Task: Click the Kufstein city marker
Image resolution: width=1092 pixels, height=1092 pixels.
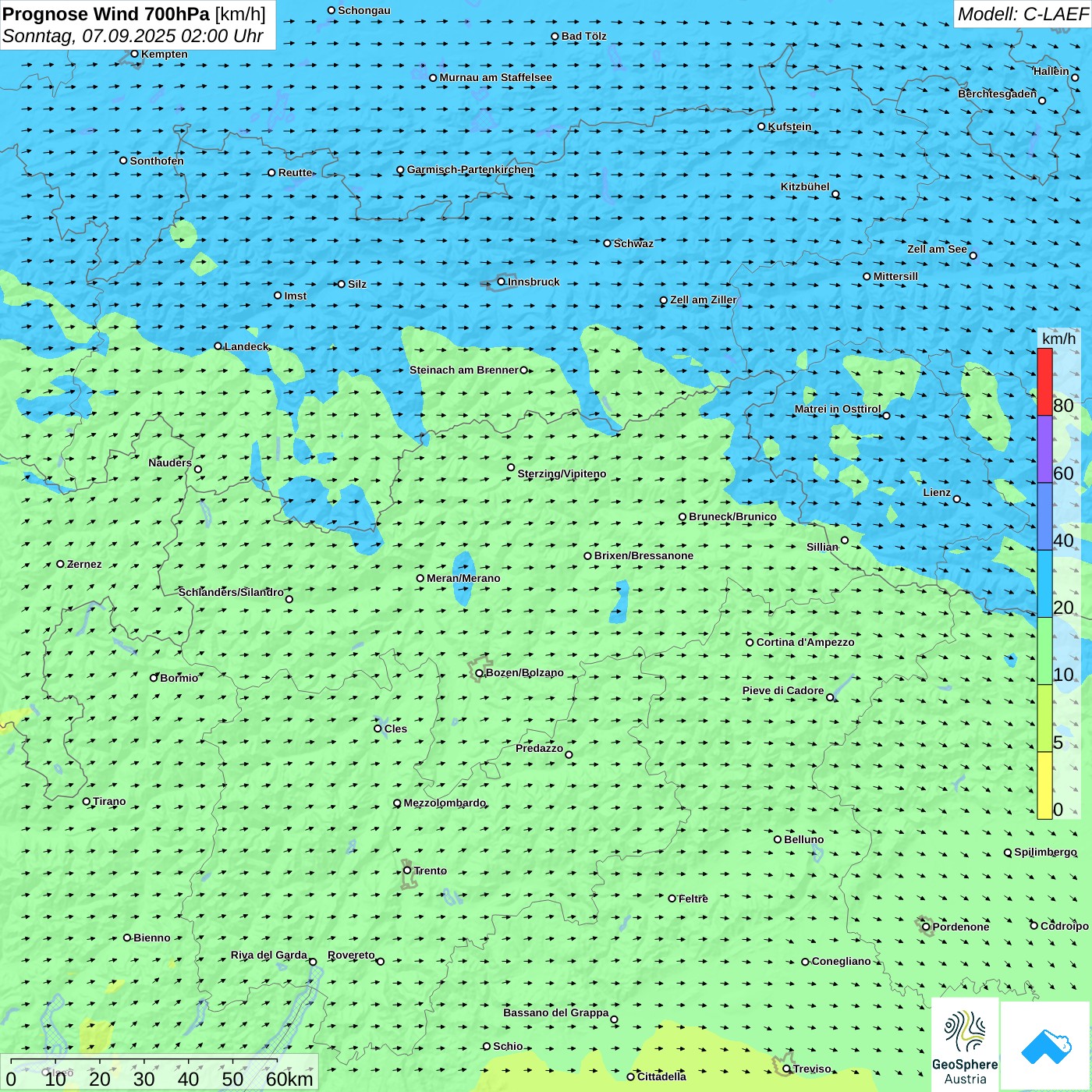Action: [x=762, y=126]
